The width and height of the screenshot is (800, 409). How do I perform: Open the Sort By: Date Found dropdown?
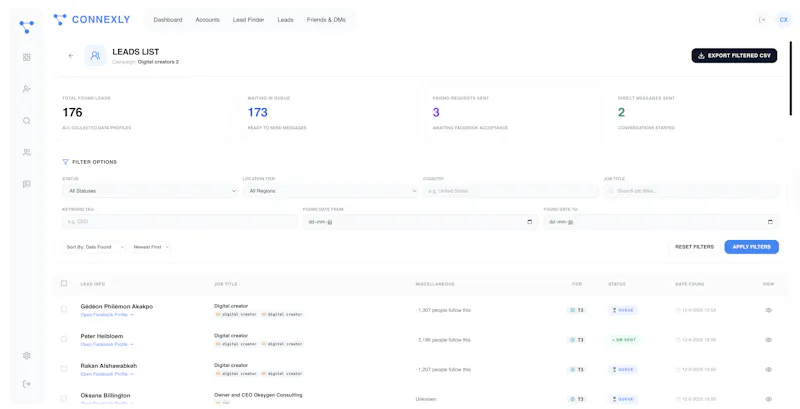[94, 247]
